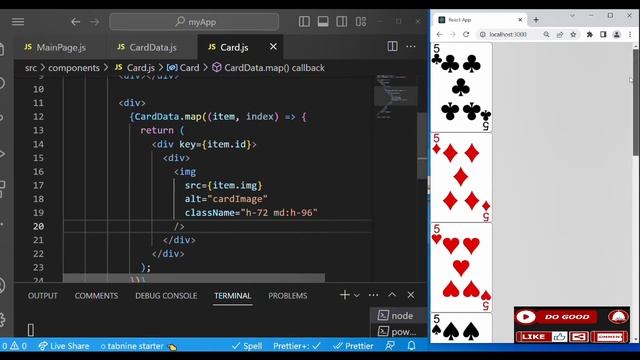
Task: Open the terminal panel more actions ellipsis
Action: (x=373, y=295)
